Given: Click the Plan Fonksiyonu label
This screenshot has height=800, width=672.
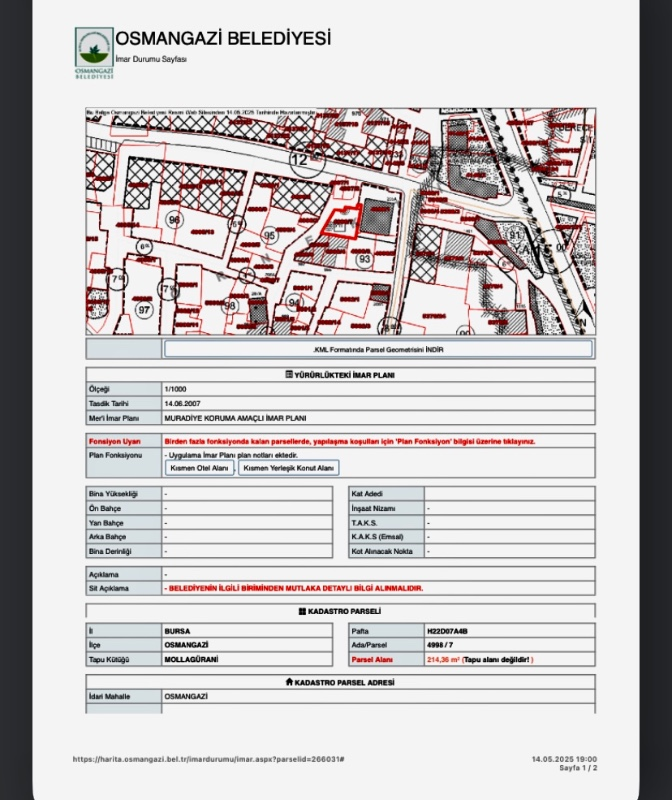Looking at the screenshot, I should (x=115, y=455).
